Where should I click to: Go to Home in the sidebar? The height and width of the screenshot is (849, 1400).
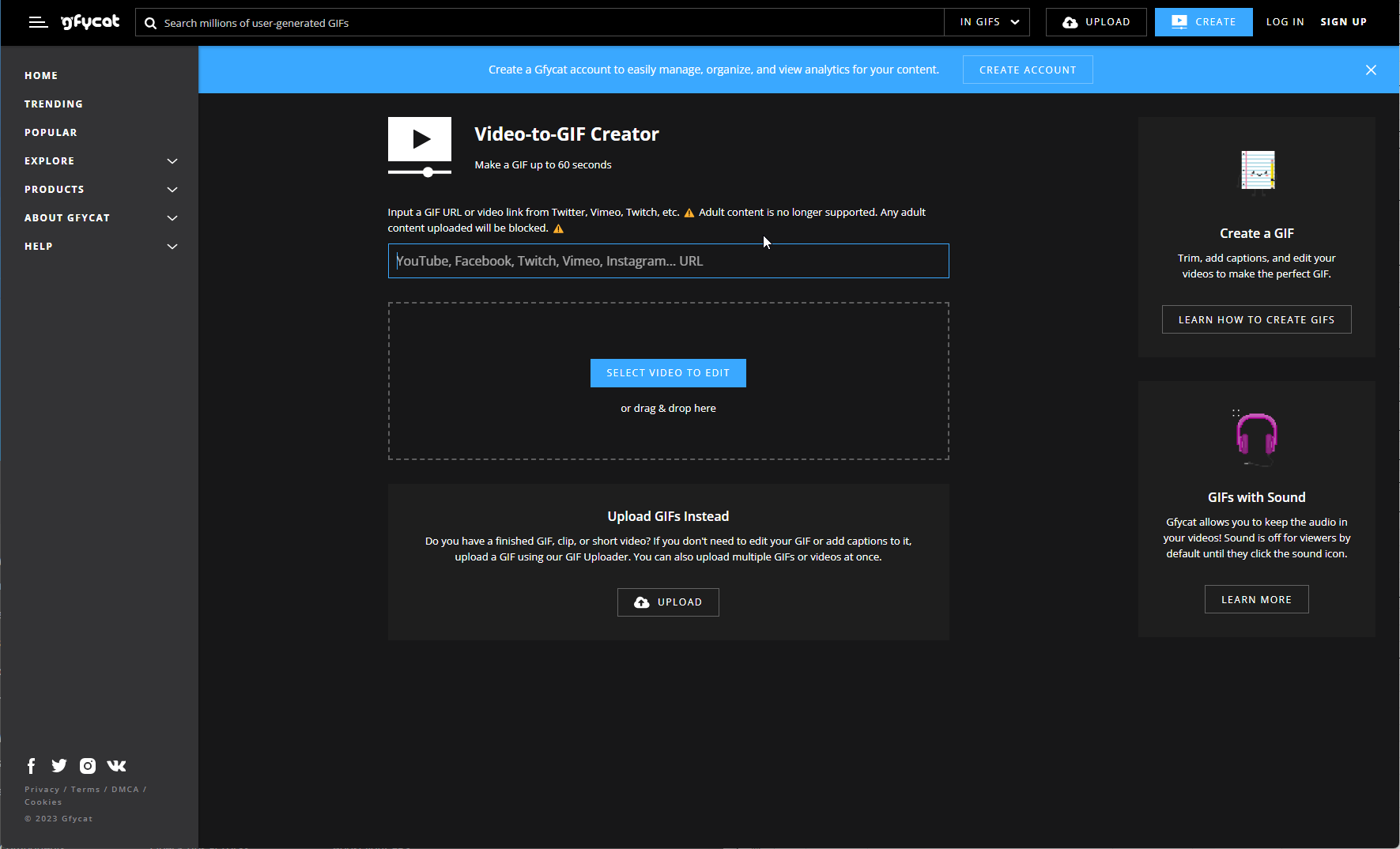pyautogui.click(x=41, y=76)
